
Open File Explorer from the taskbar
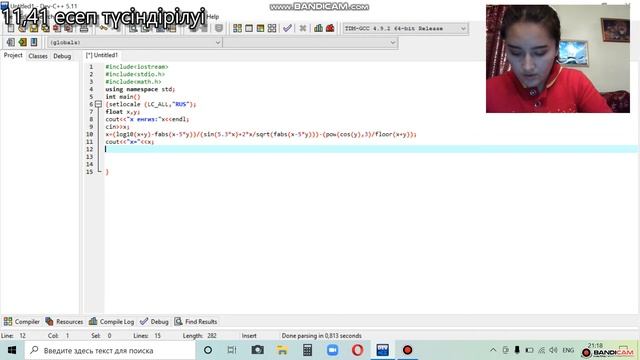point(282,350)
